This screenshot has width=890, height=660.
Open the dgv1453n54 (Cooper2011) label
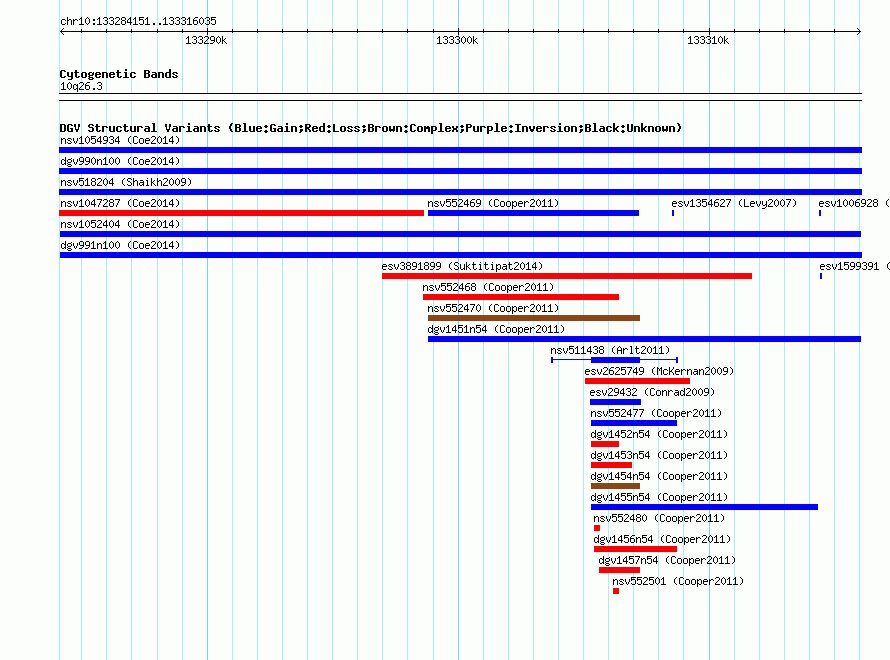pos(659,455)
